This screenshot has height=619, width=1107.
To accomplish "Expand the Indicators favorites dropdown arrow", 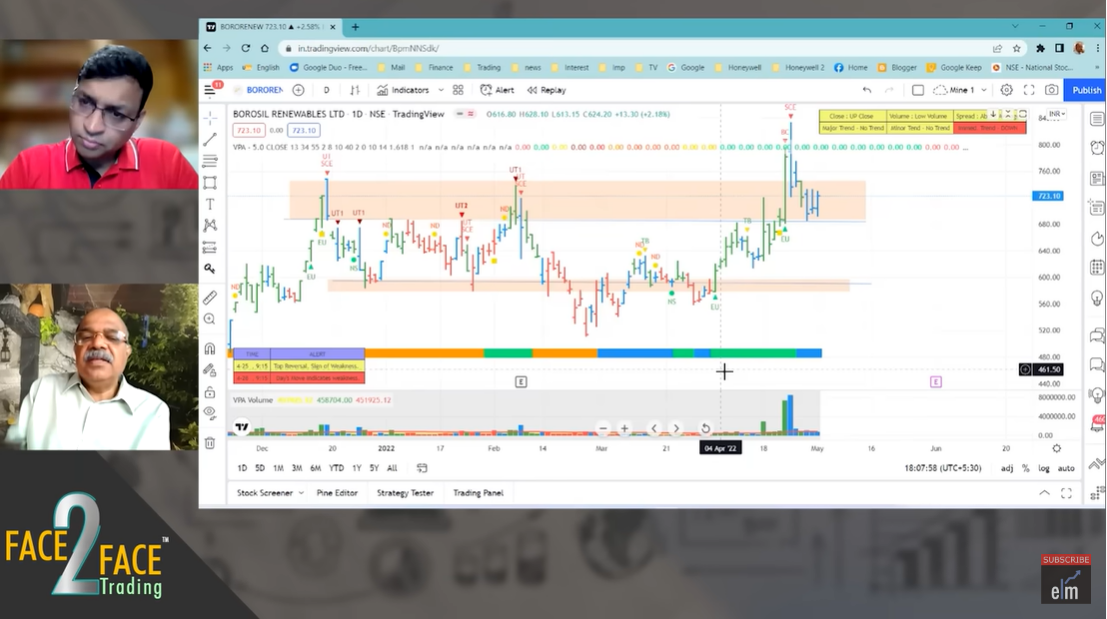I will pyautogui.click(x=441, y=90).
